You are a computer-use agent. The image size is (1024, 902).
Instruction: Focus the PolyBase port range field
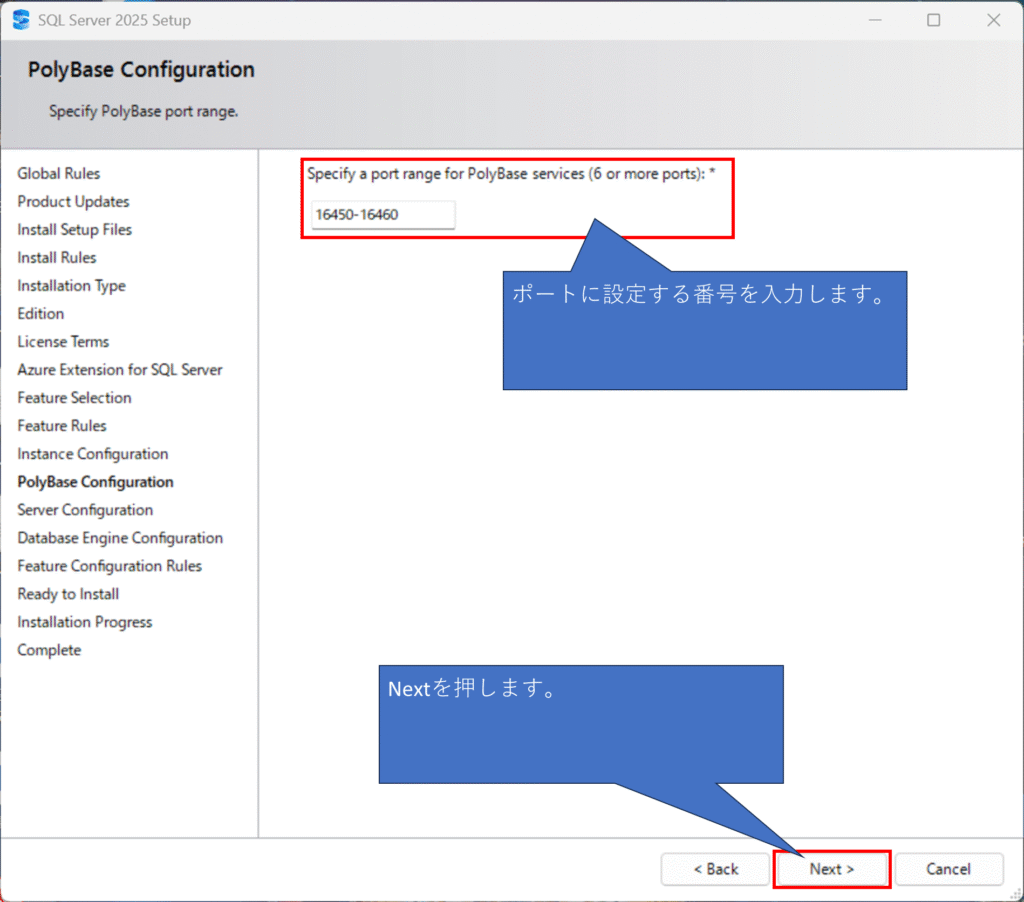(383, 215)
